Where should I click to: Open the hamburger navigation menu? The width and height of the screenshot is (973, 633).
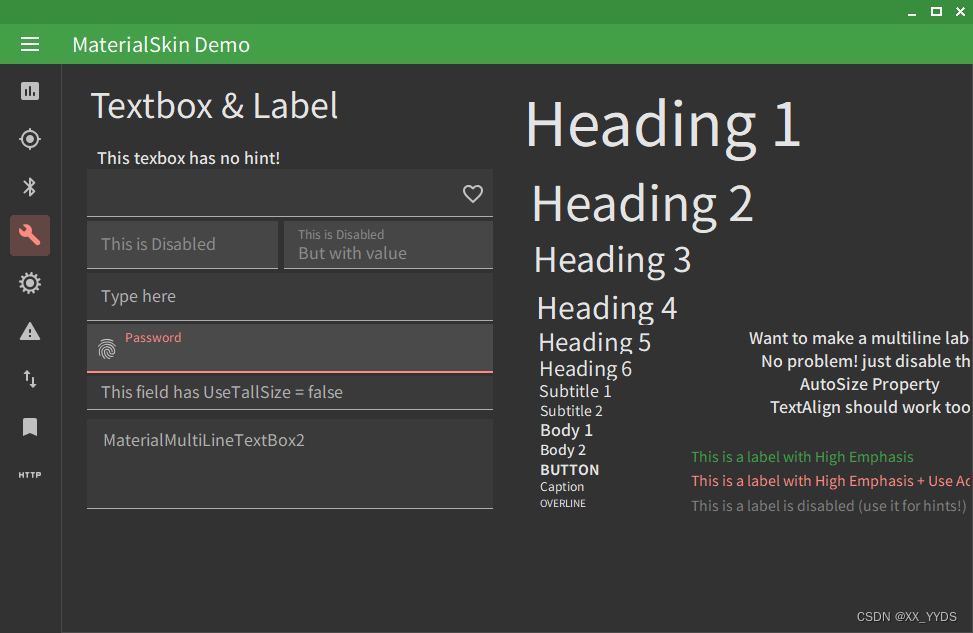pos(30,44)
